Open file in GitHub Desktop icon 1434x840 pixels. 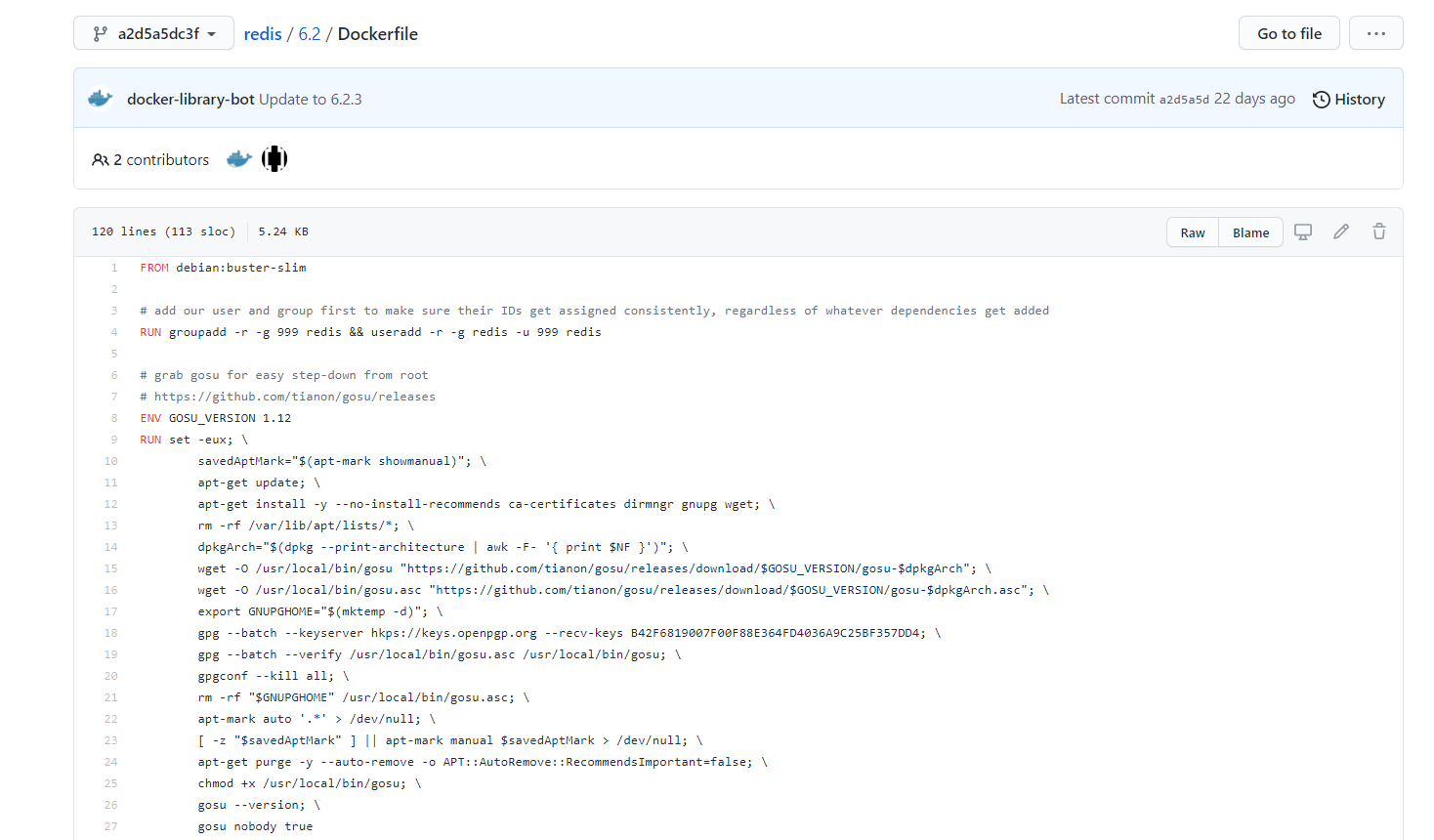[x=1303, y=231]
